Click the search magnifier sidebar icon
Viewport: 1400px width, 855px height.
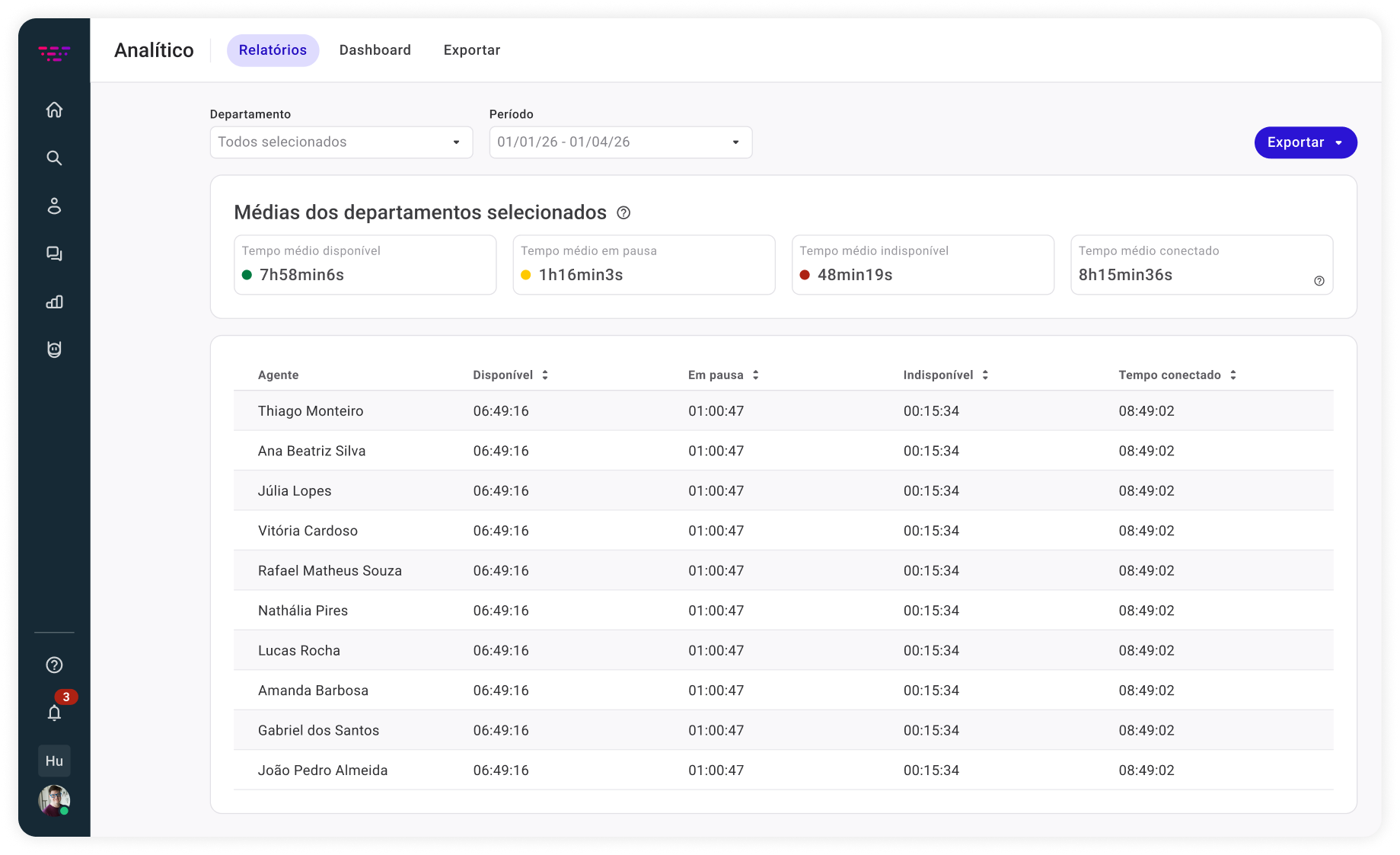pos(54,158)
